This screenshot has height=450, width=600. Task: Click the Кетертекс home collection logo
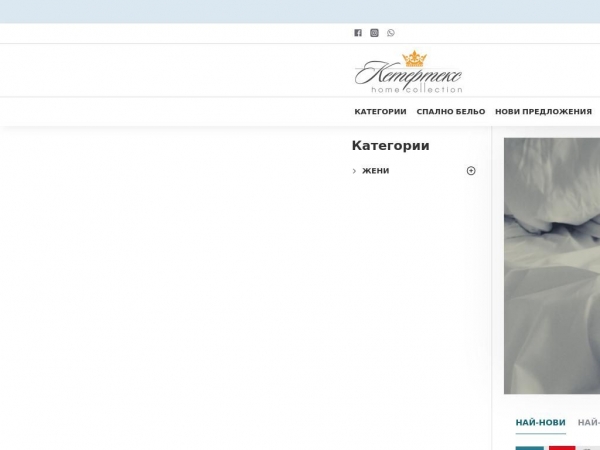408,72
